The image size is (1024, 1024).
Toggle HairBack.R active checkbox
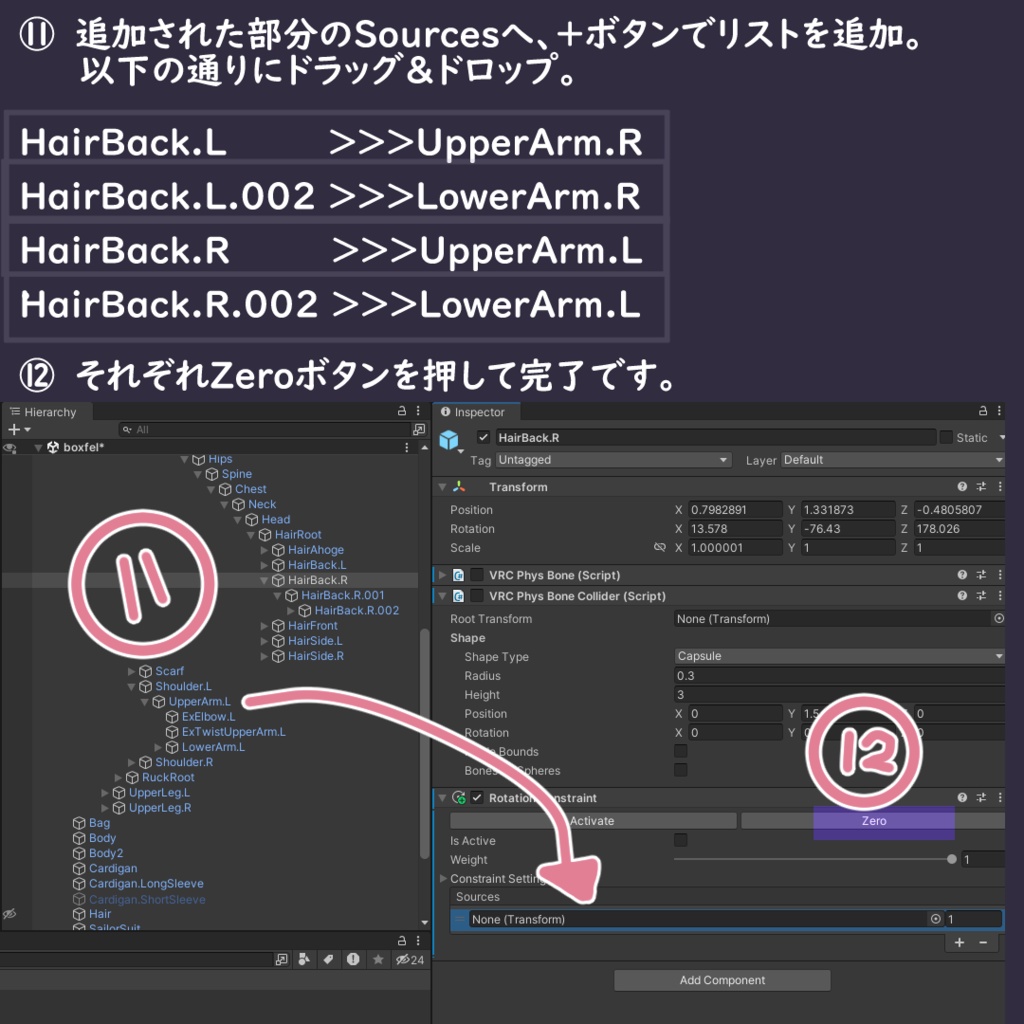(483, 438)
